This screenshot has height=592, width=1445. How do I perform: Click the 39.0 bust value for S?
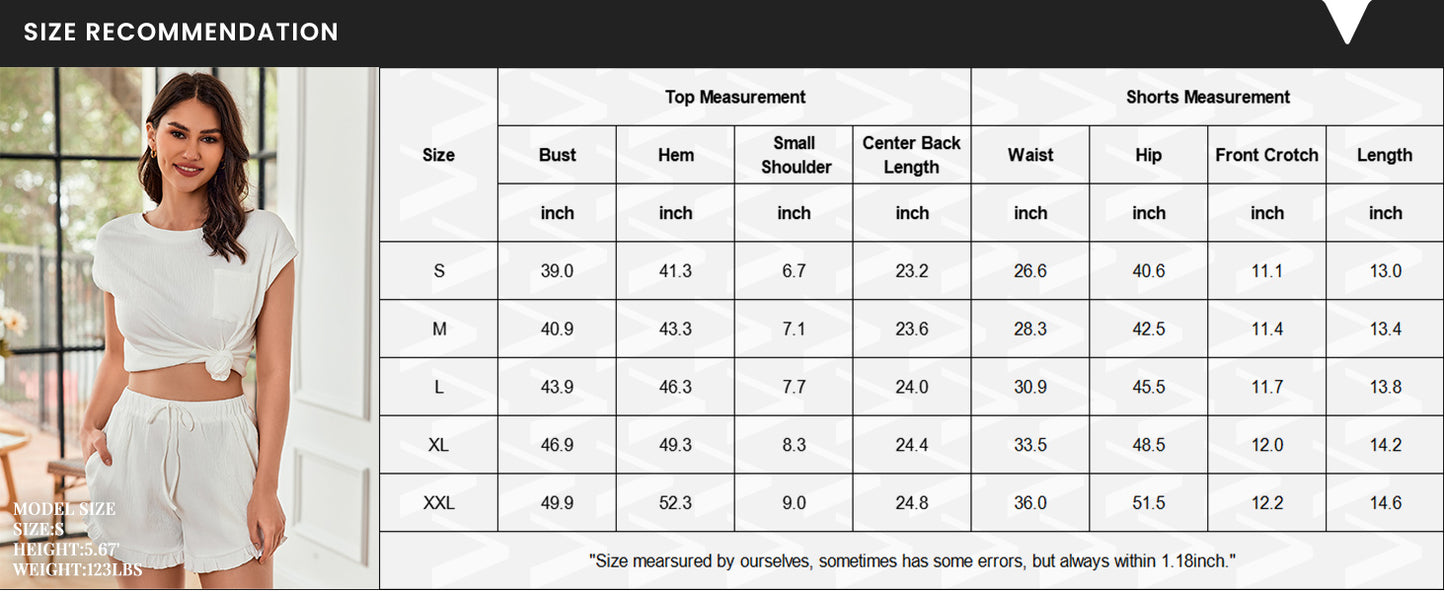coord(557,271)
